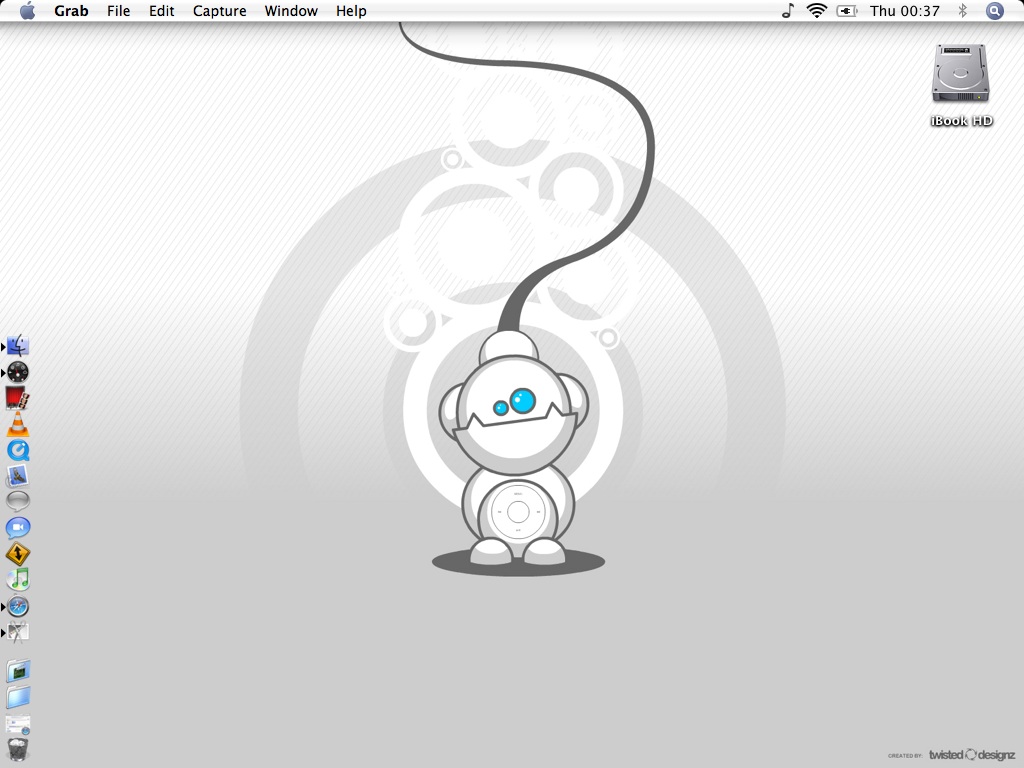Open the Apple menu
The width and height of the screenshot is (1024, 768).
27,10
